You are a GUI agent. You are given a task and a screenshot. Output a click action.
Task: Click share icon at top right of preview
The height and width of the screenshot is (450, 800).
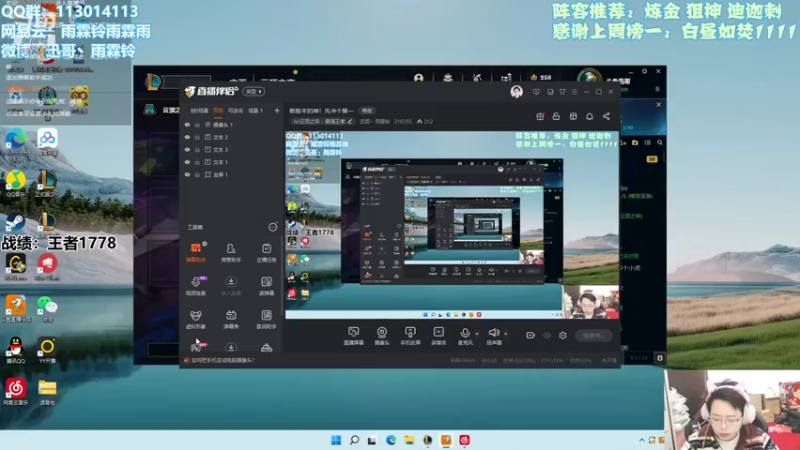point(606,116)
